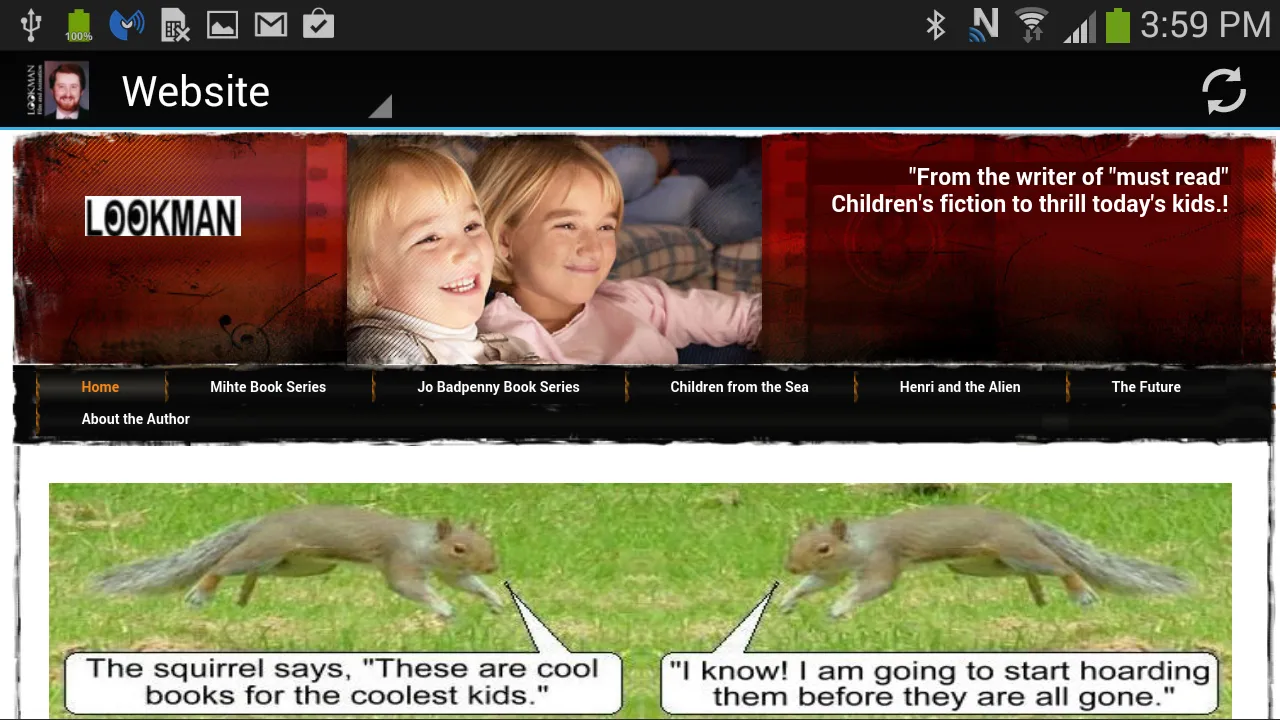Tap the blue Malwarebytes notification icon
Screen dimensions: 1280x720
(126, 24)
